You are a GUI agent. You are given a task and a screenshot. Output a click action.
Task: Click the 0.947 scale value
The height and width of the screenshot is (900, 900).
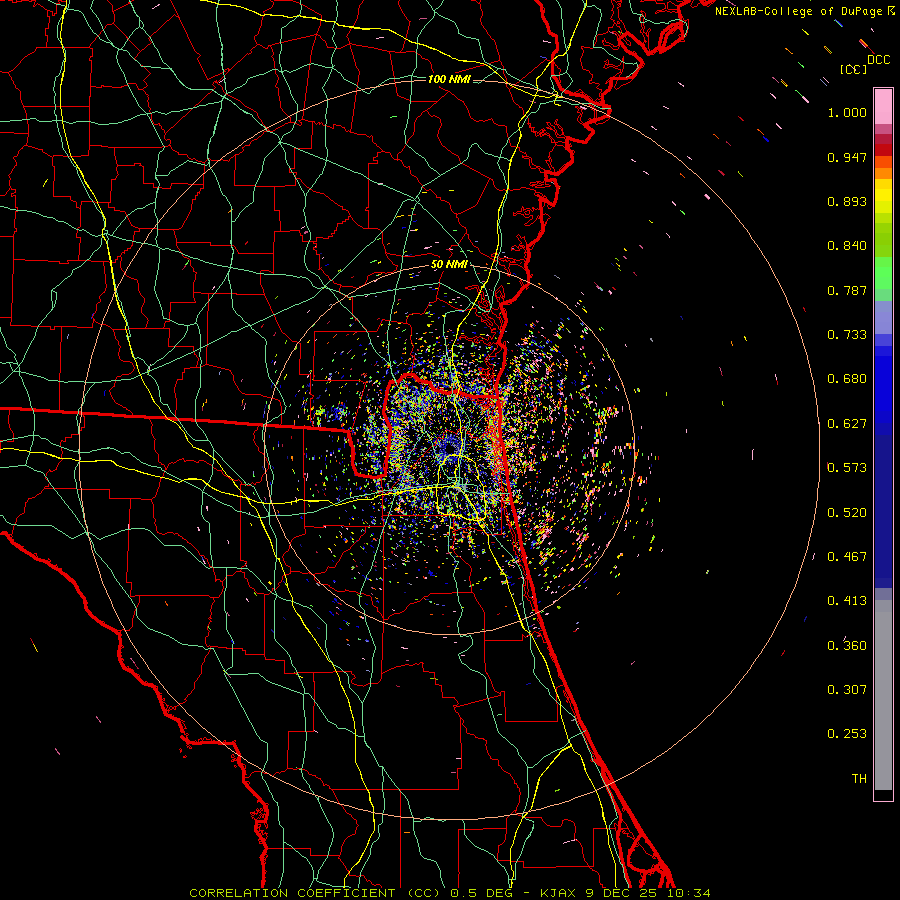[x=847, y=157]
